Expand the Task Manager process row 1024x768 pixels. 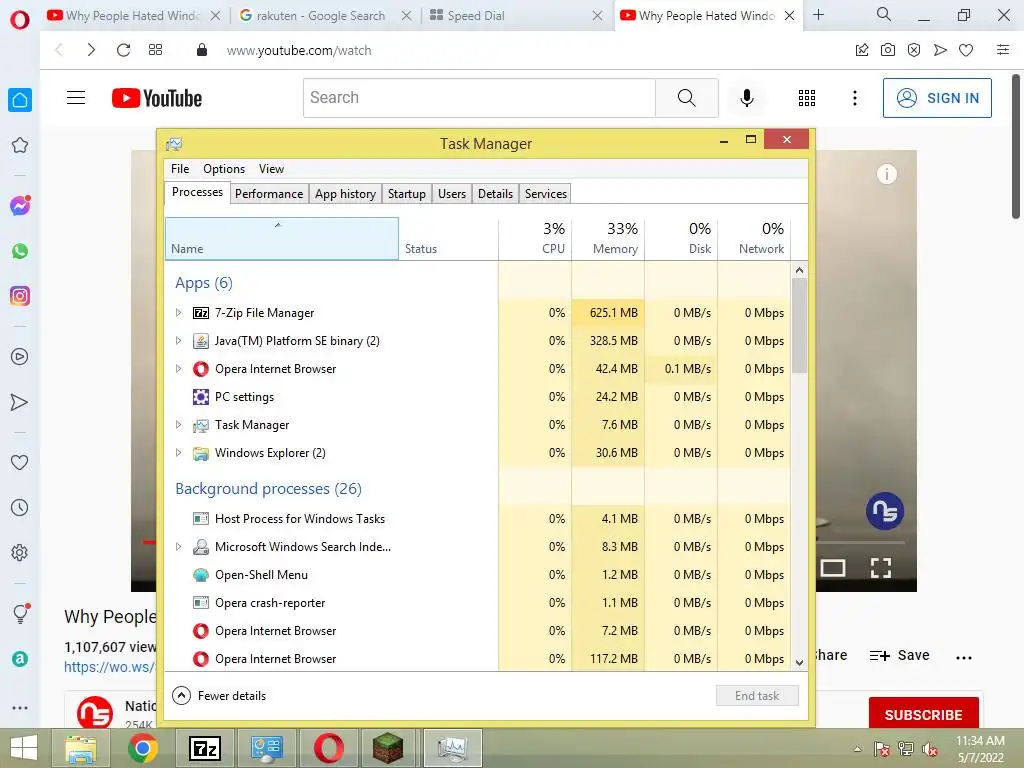pyautogui.click(x=178, y=425)
